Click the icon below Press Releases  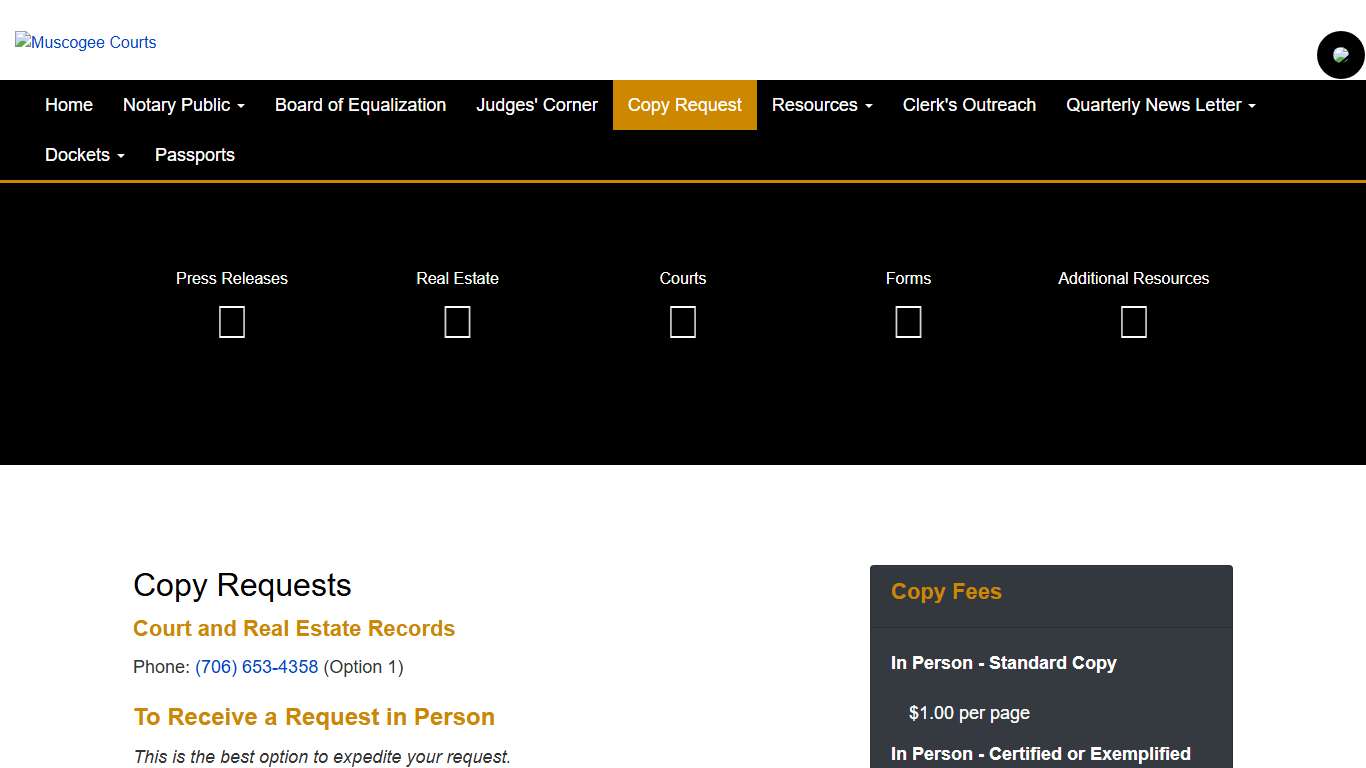[x=232, y=322]
